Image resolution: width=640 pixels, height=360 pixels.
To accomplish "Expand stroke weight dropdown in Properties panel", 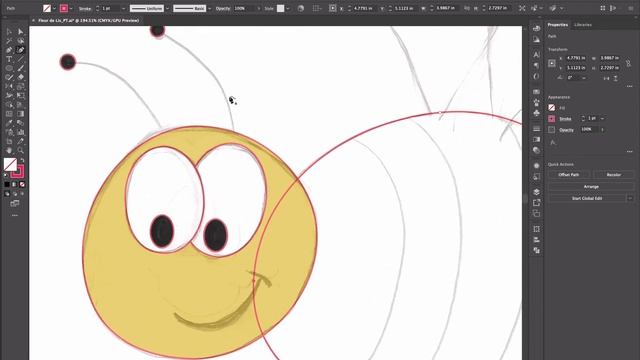I will click(x=602, y=118).
